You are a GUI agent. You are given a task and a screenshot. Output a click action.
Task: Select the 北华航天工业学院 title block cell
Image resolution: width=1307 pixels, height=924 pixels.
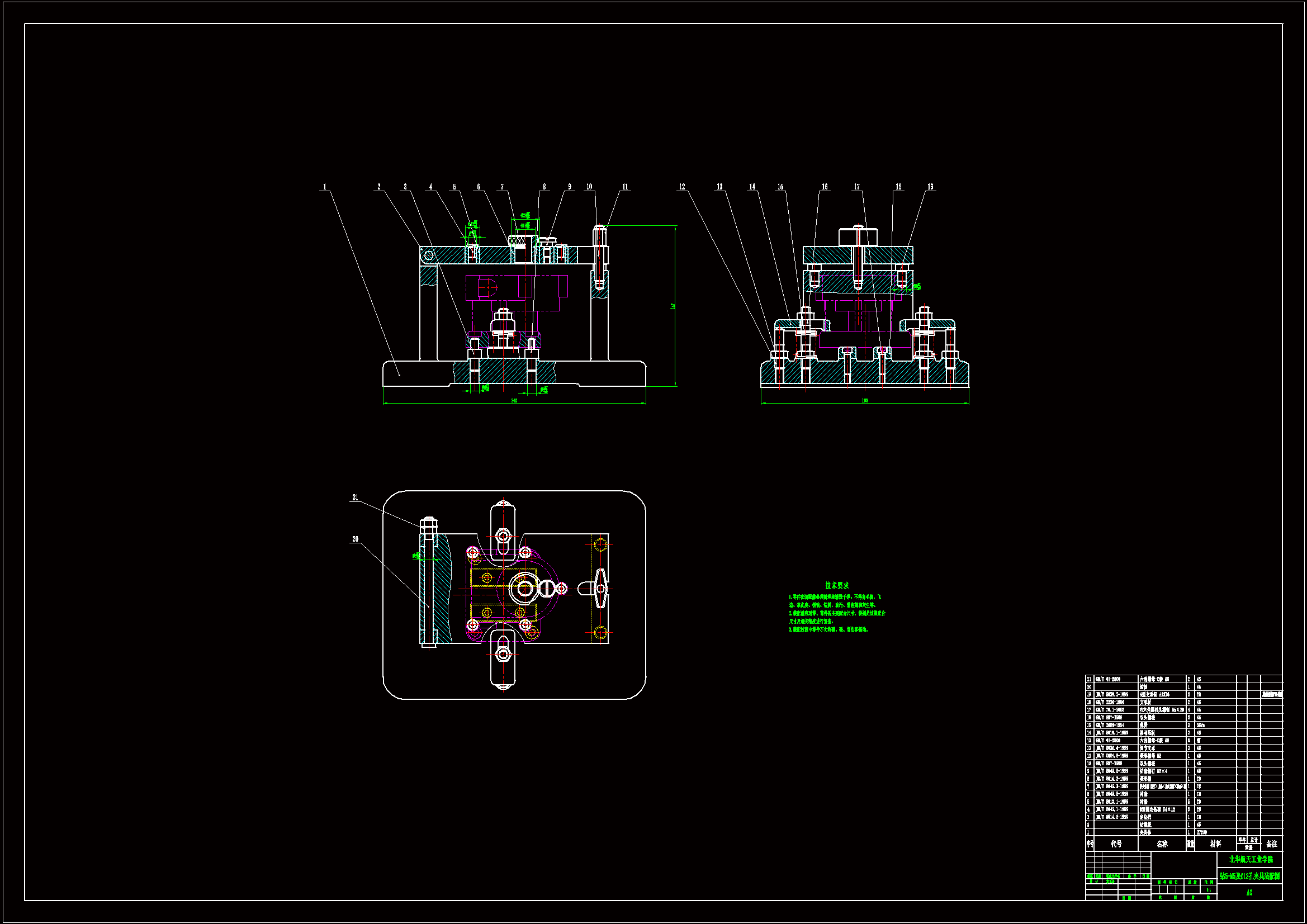pyautogui.click(x=1250, y=859)
